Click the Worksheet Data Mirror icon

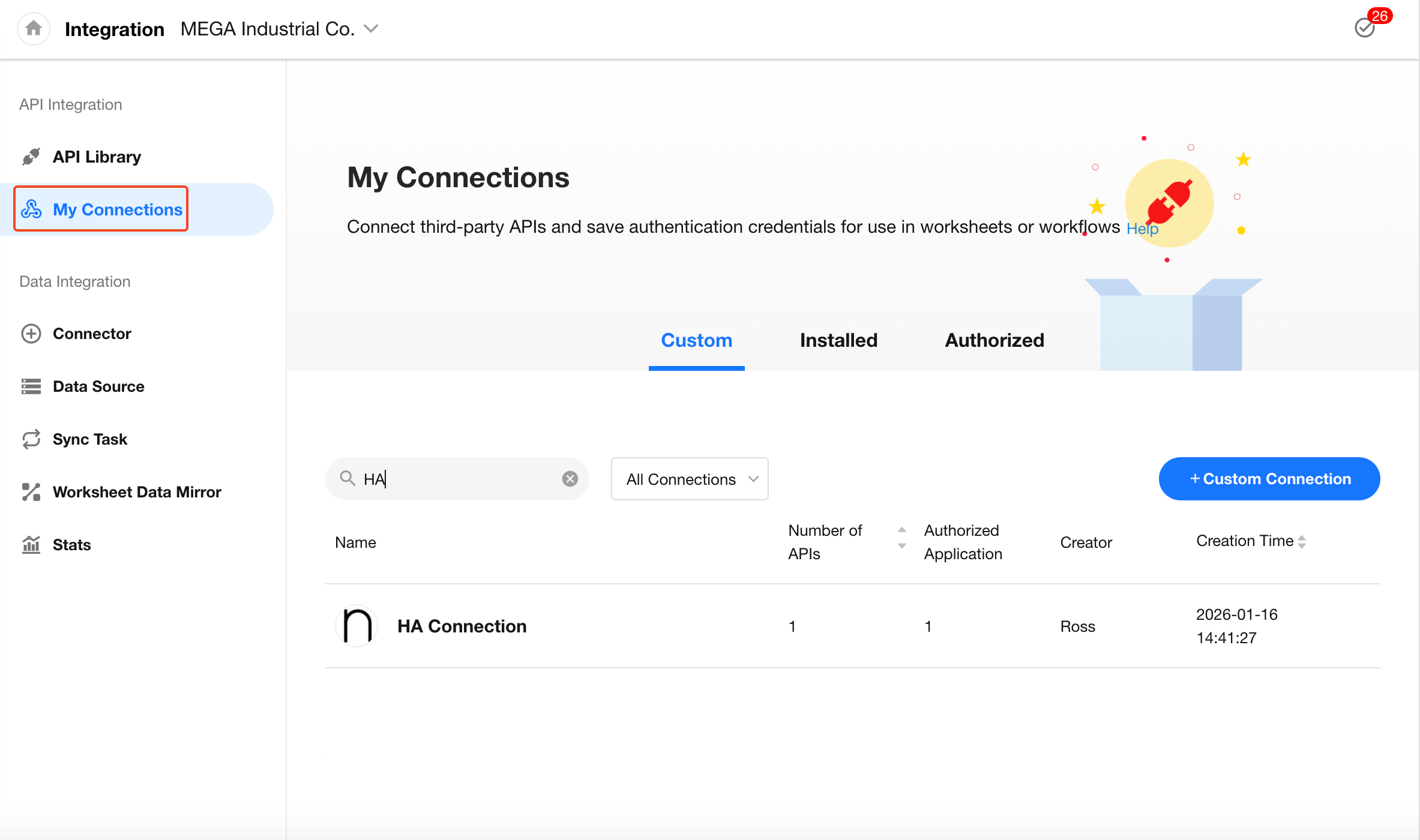[31, 492]
